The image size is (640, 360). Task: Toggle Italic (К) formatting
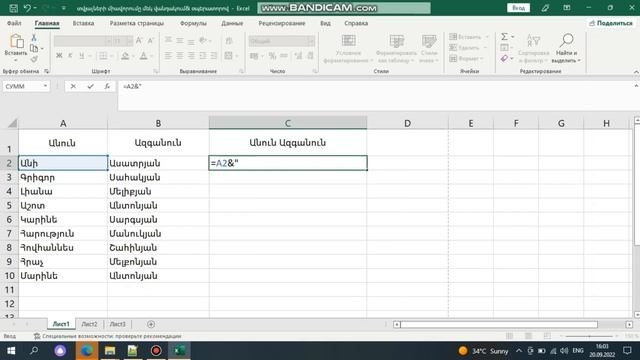pos(70,56)
